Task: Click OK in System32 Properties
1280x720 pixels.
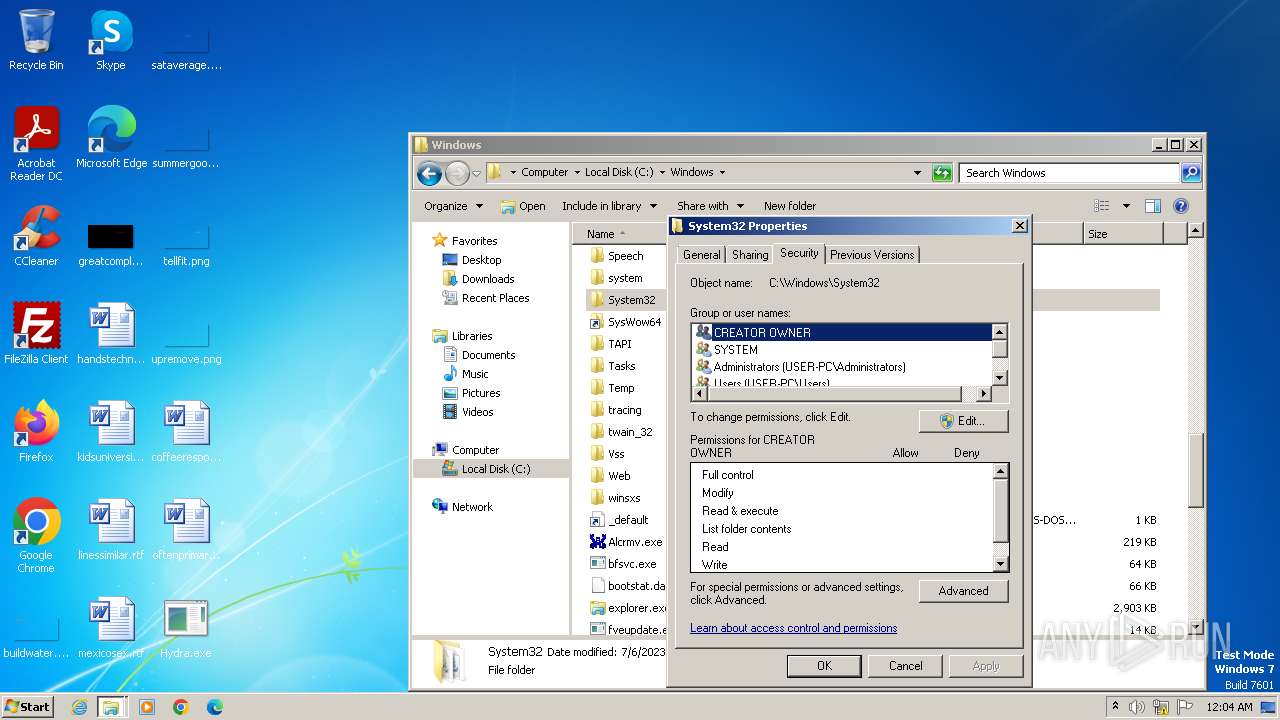Action: coord(824,666)
